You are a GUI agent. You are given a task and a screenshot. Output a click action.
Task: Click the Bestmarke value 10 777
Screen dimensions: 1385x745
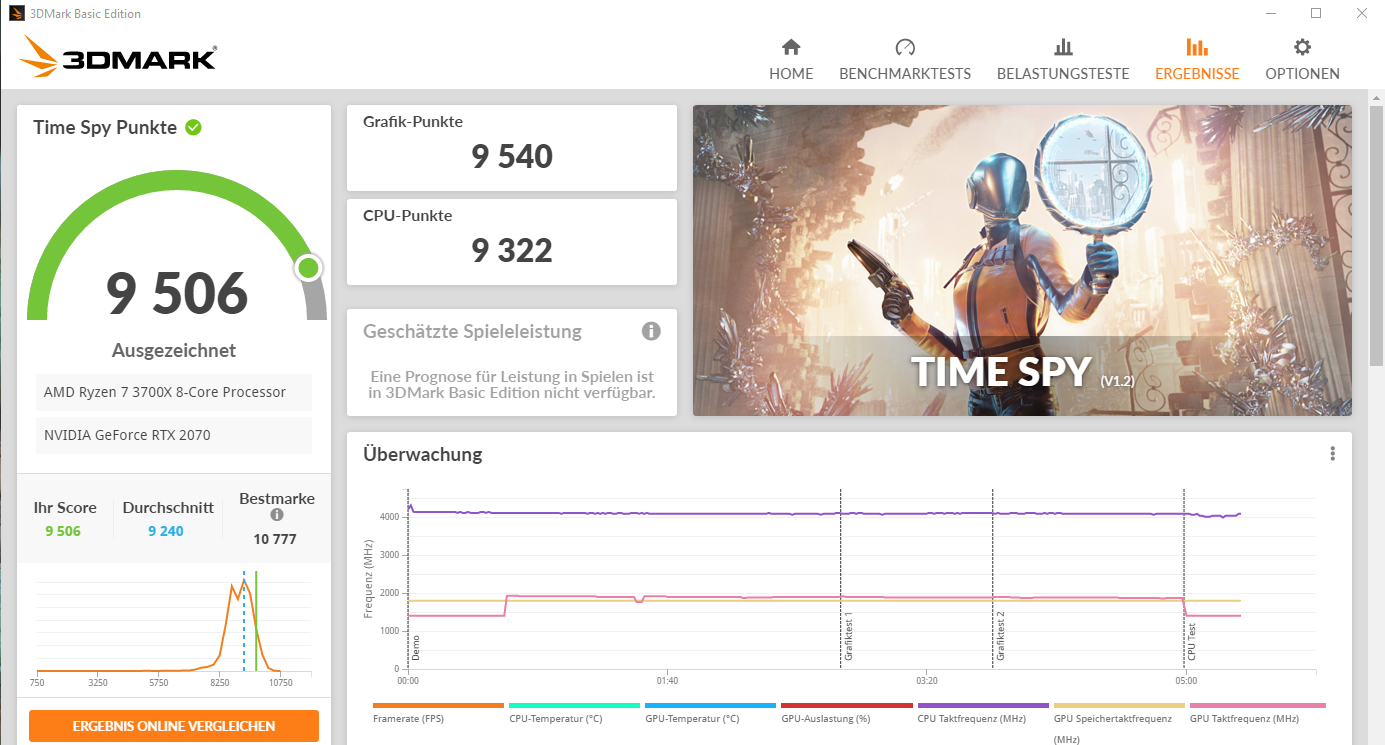(x=277, y=539)
